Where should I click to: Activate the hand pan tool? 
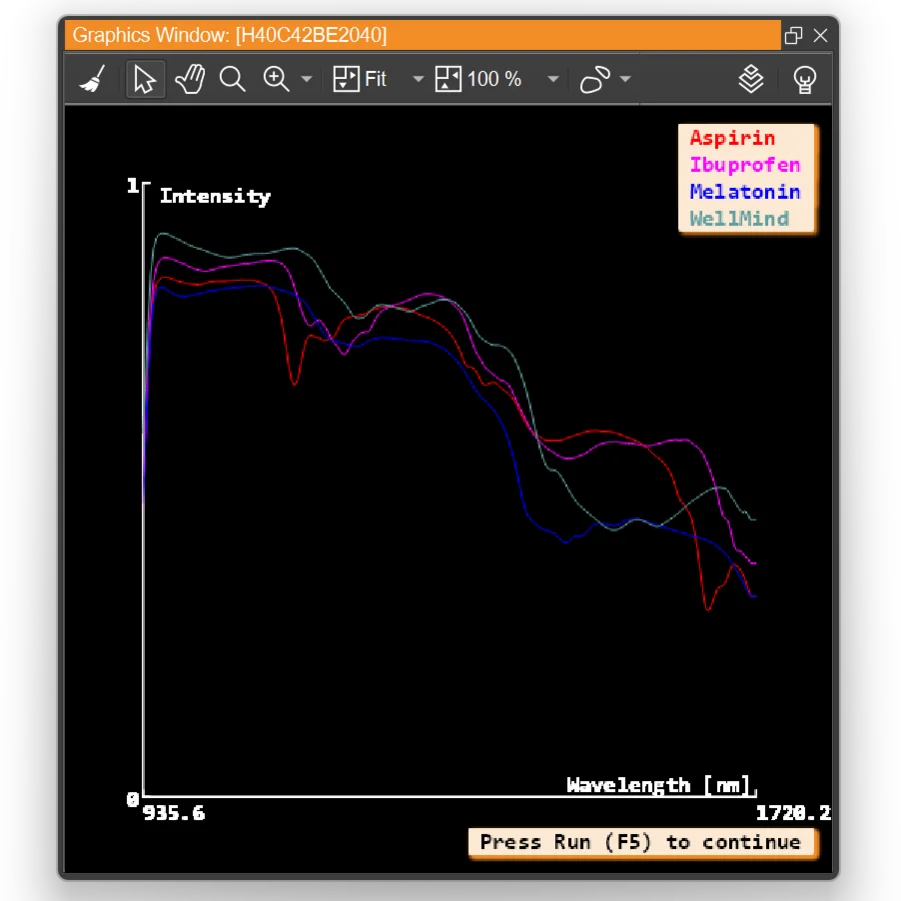(x=190, y=79)
